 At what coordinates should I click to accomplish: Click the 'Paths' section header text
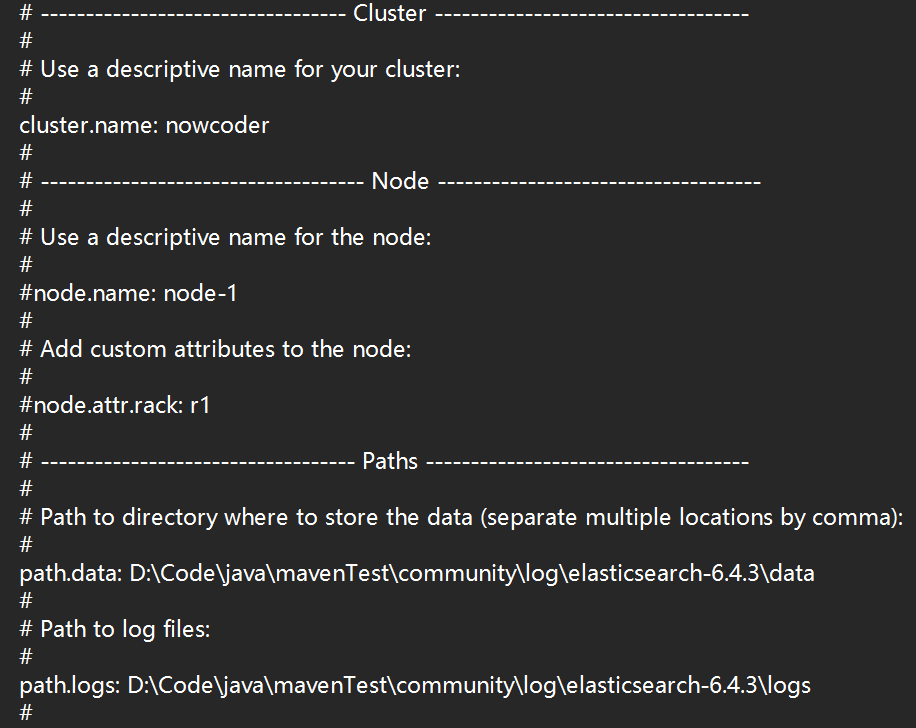point(390,462)
